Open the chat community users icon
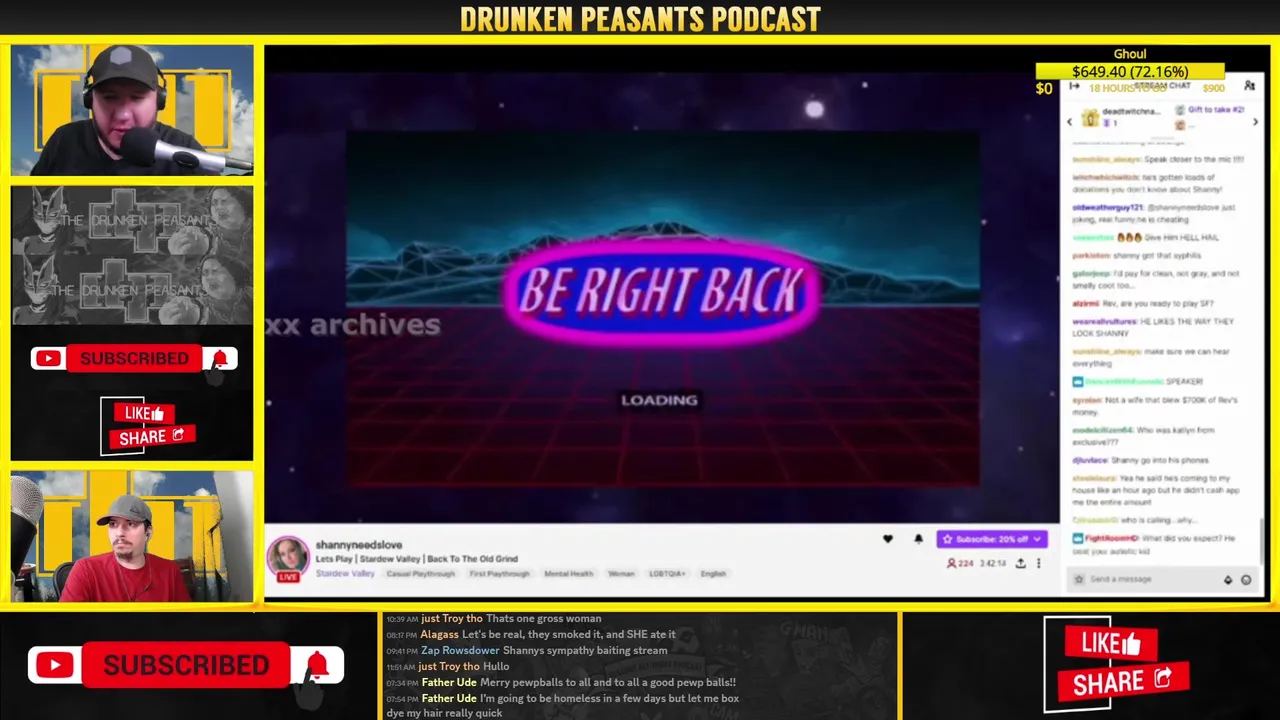The image size is (1280, 720). pyautogui.click(x=1249, y=87)
